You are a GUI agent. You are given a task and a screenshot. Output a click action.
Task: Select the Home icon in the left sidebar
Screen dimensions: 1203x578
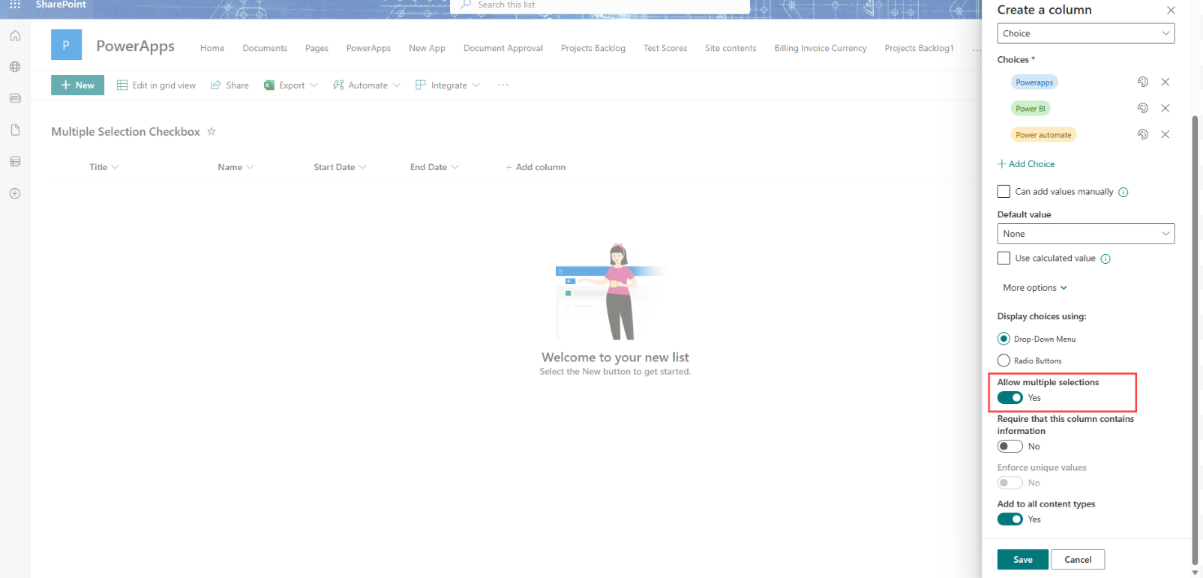click(15, 35)
